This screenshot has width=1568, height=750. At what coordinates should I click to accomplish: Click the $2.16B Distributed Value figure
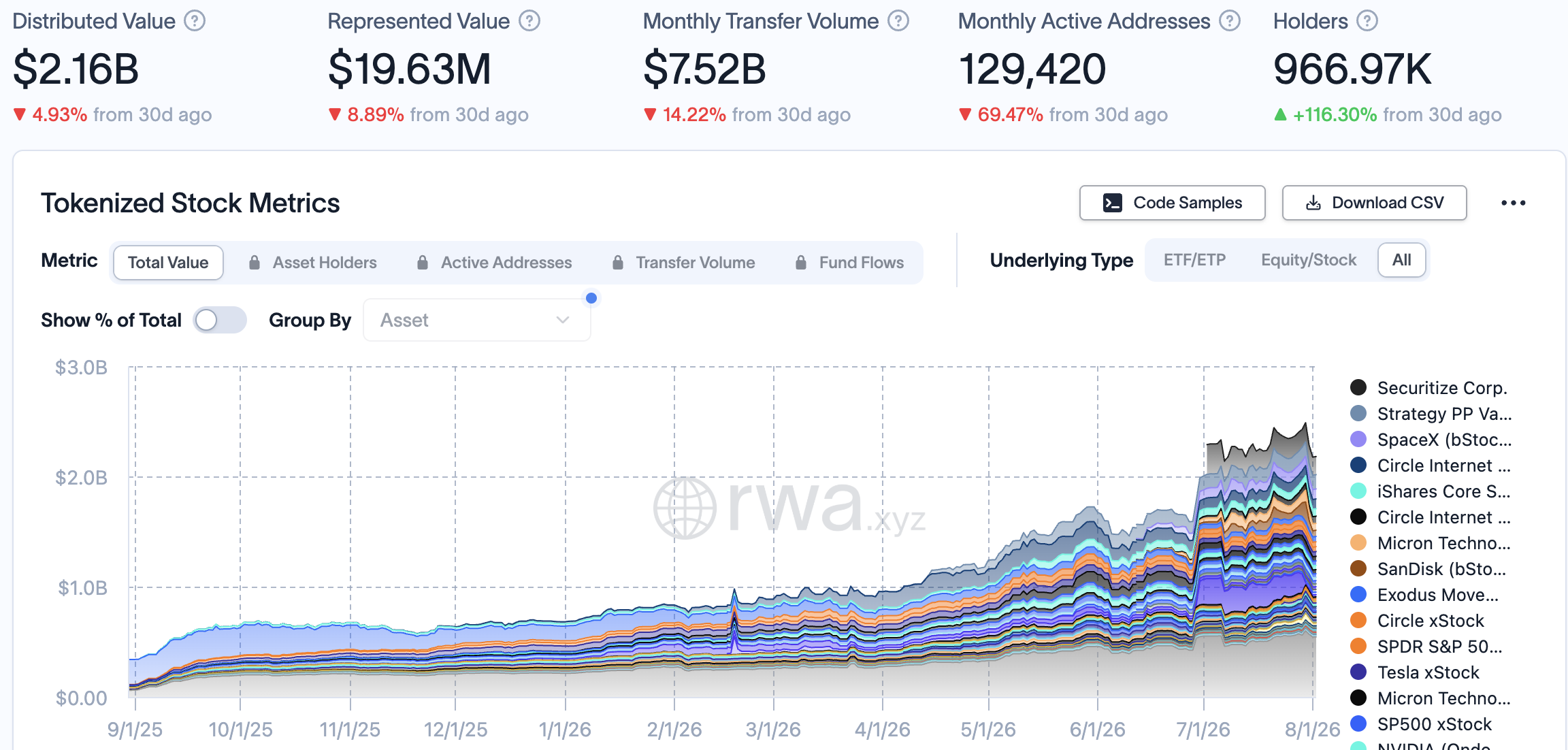[x=76, y=69]
